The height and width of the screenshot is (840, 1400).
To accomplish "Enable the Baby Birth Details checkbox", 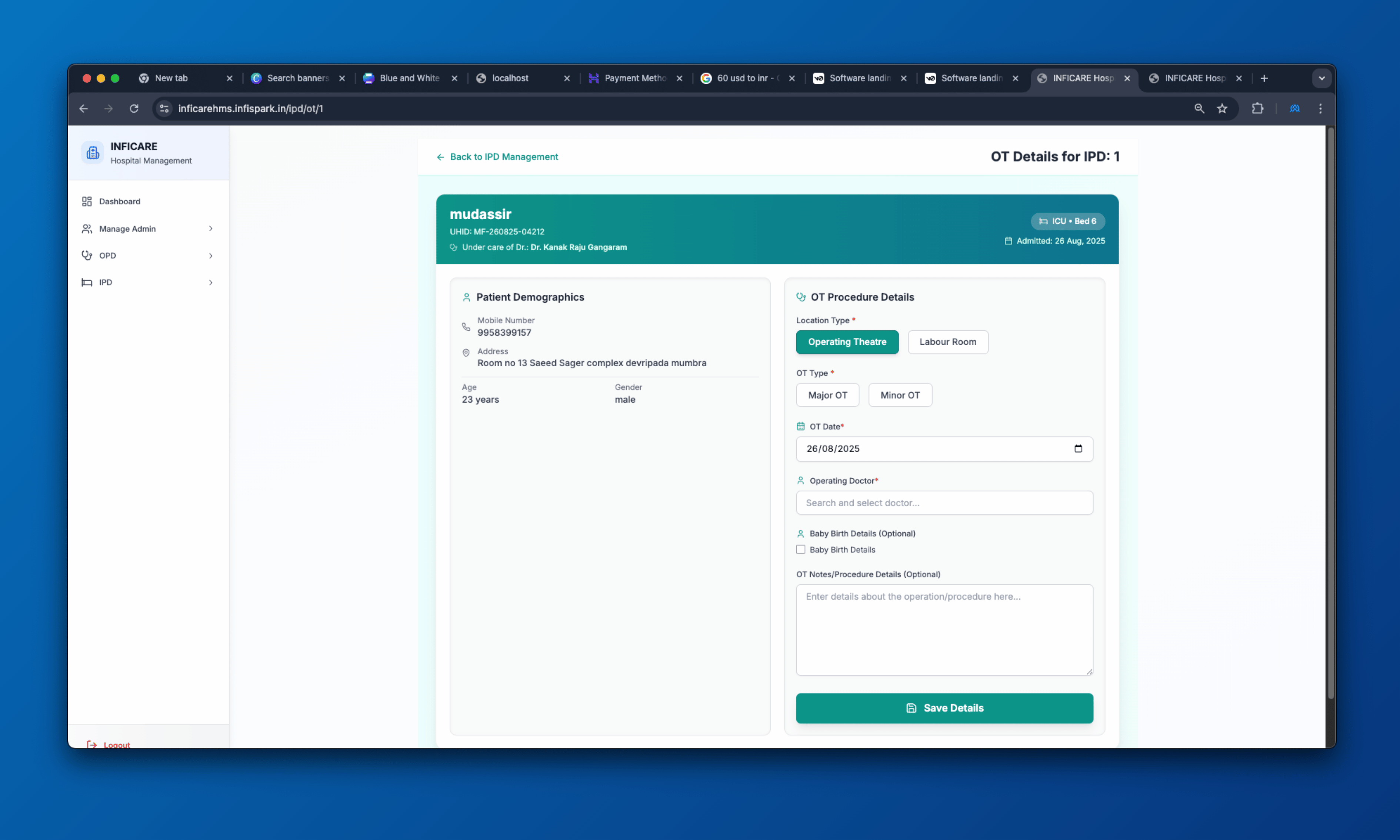I will pyautogui.click(x=800, y=550).
